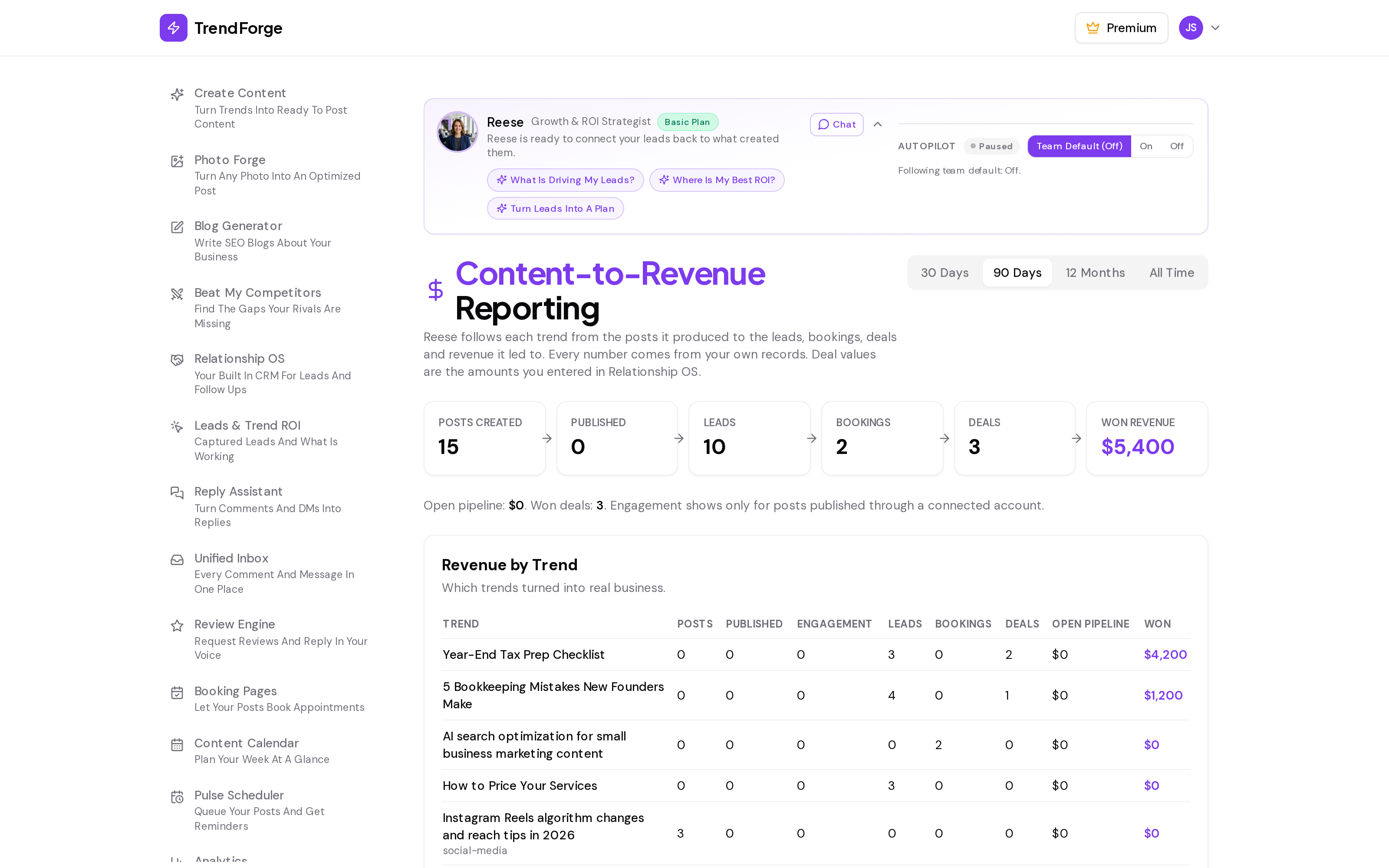This screenshot has height=868, width=1389.
Task: Open Photo Forge image icon
Action: [178, 161]
